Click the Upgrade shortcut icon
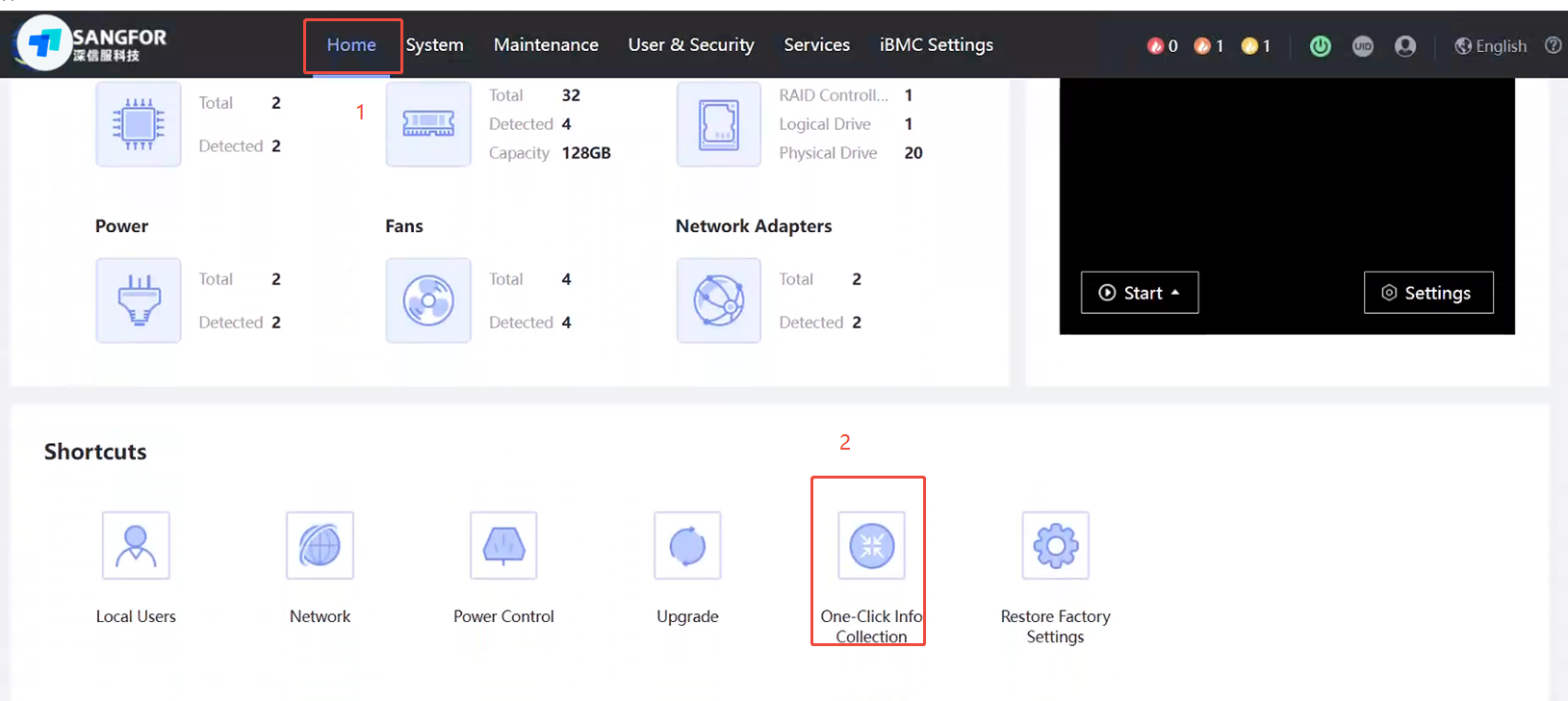Screen dimensions: 1568x701 [687, 546]
